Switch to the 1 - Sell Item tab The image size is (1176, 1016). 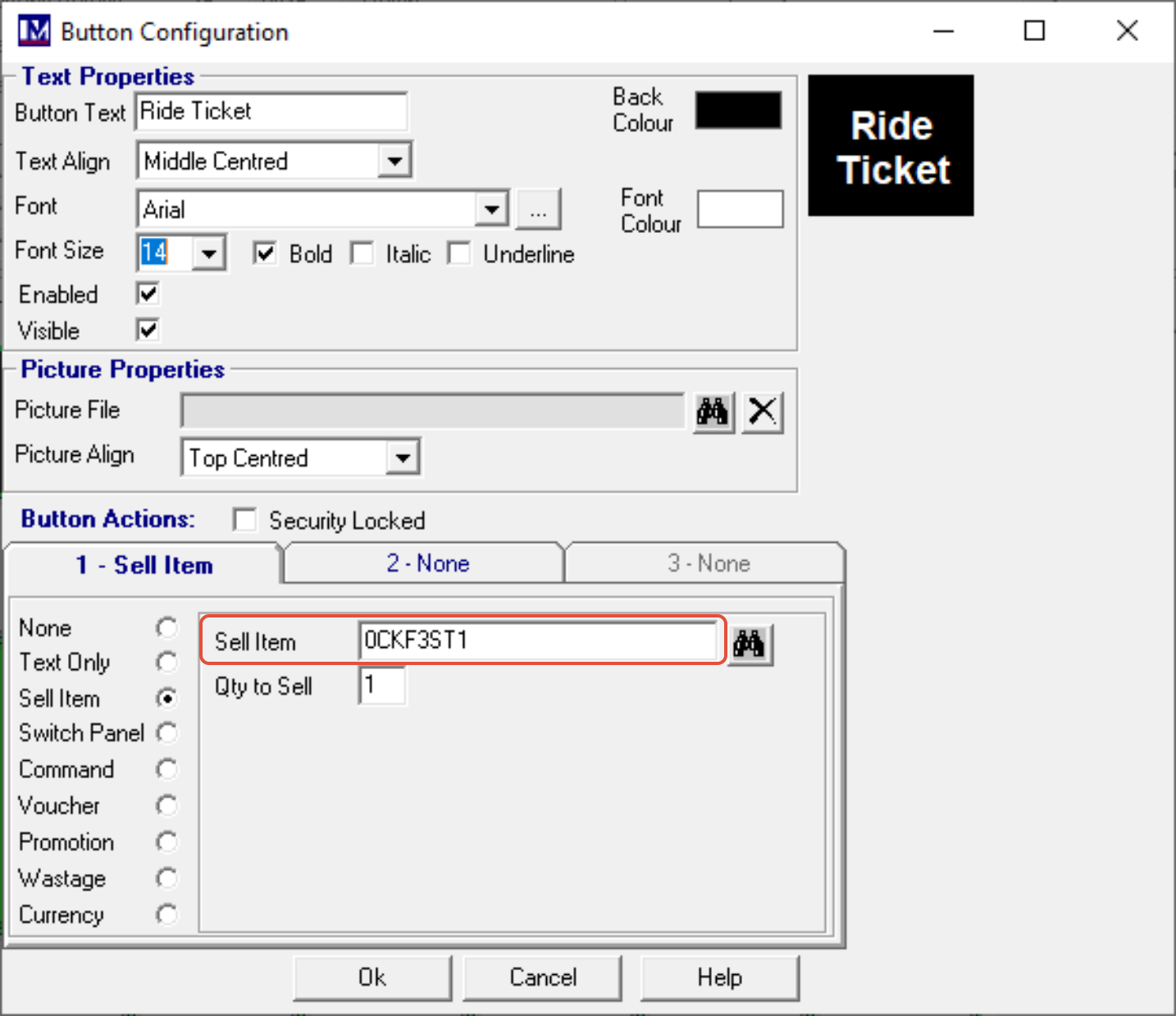pos(144,565)
